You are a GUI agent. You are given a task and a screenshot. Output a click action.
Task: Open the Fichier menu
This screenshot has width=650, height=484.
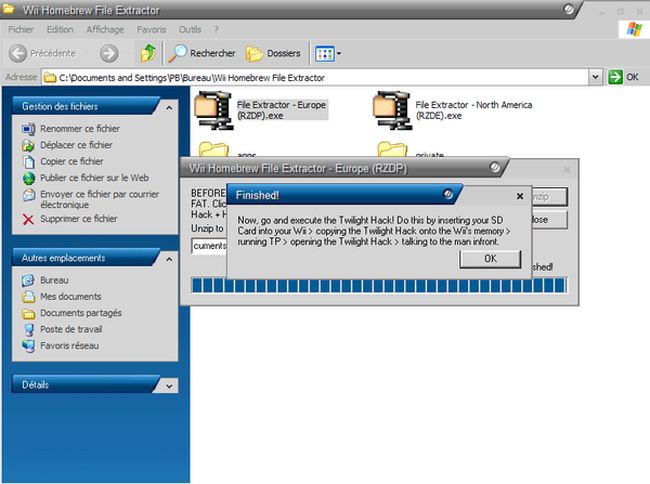point(21,29)
